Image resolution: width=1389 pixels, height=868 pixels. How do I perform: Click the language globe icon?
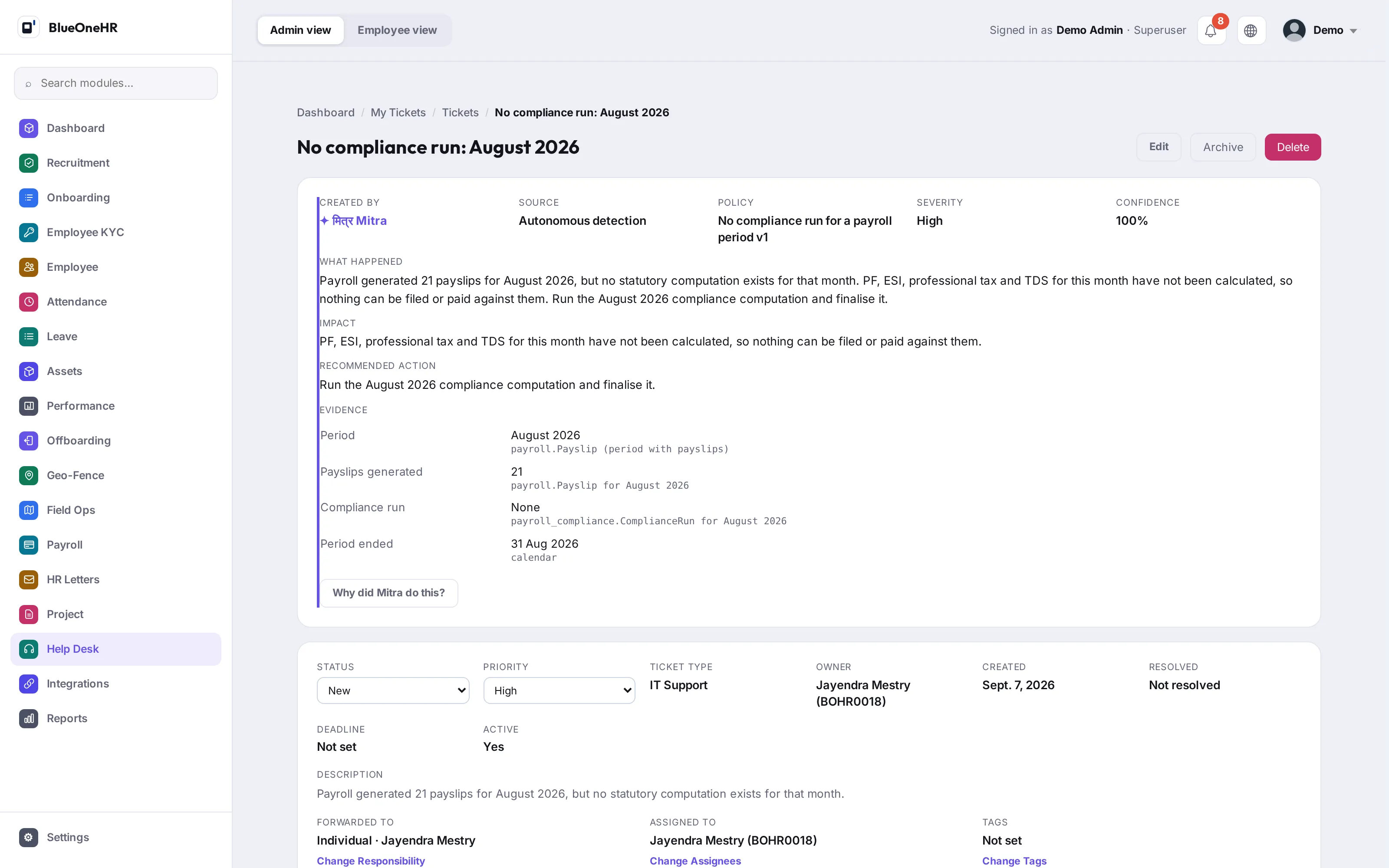[1251, 30]
